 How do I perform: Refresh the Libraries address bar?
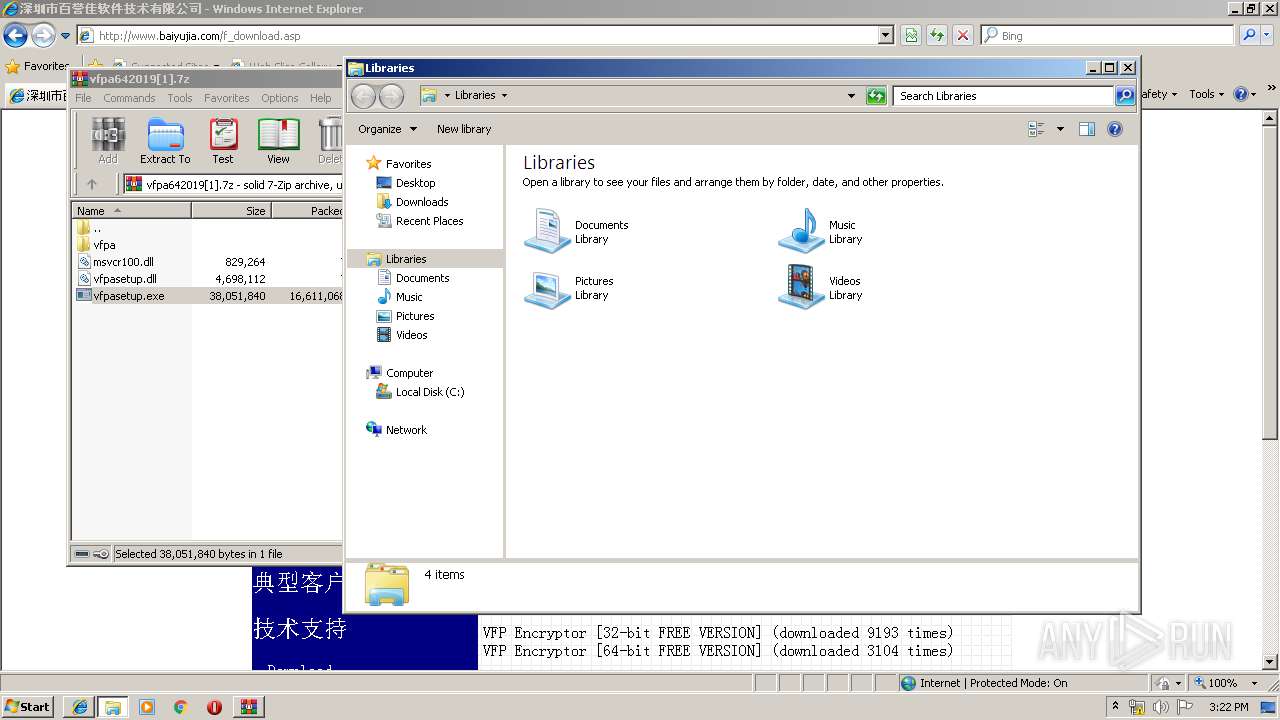pyautogui.click(x=876, y=96)
